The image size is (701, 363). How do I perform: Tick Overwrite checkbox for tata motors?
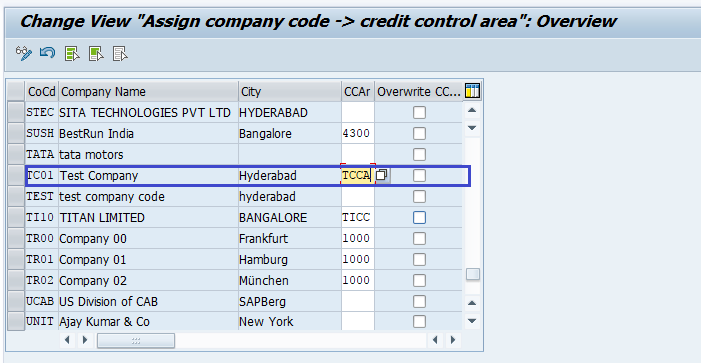(419, 155)
